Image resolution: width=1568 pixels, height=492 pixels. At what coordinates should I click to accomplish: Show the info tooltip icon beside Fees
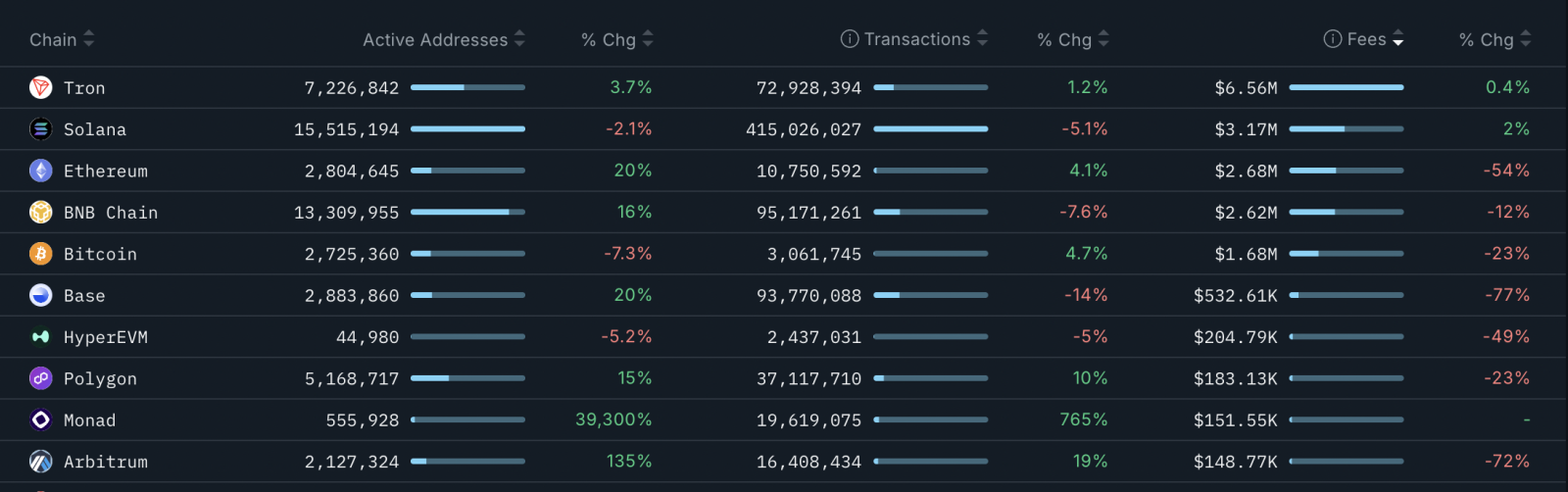[1333, 39]
